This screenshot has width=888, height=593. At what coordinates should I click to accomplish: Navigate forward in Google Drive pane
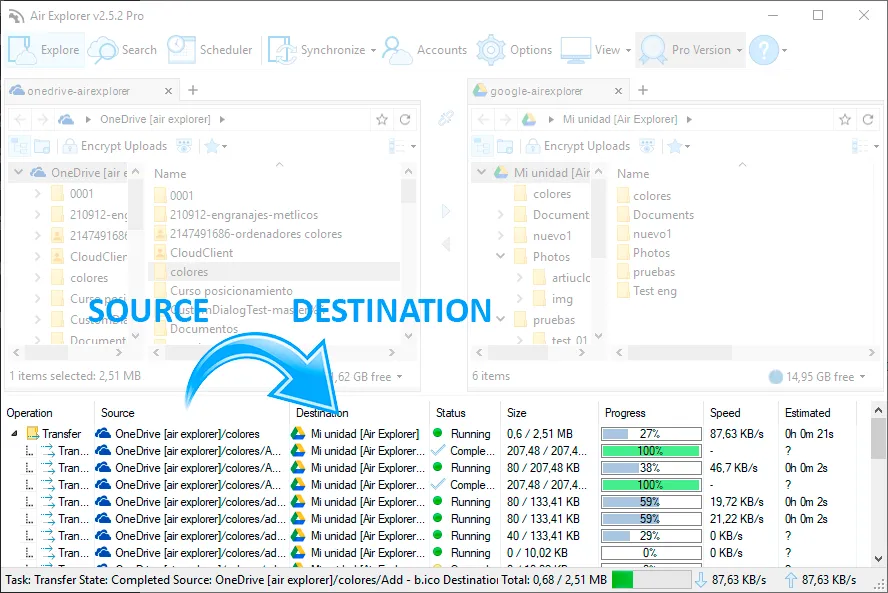click(x=506, y=120)
